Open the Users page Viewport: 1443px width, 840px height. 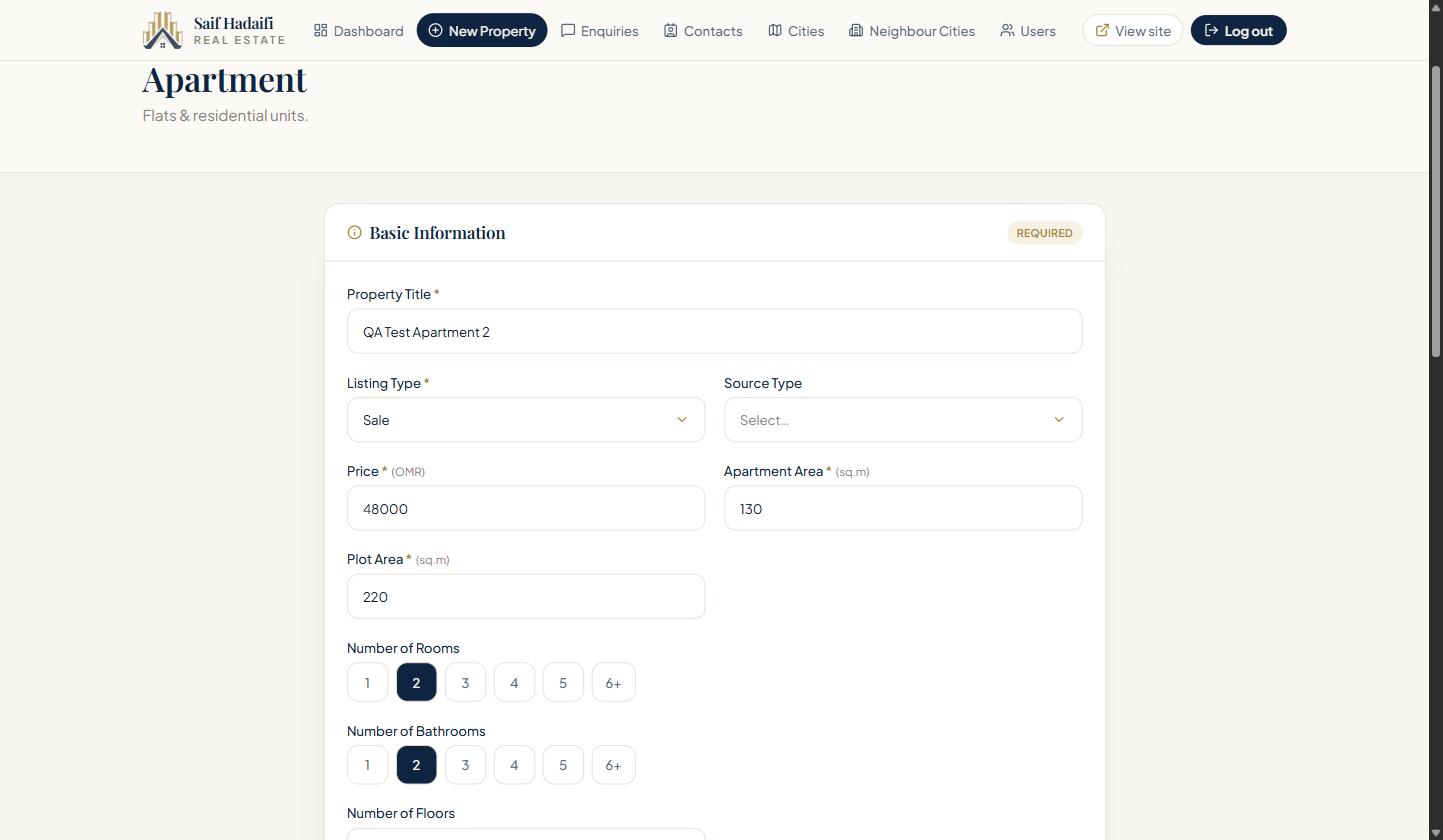point(1028,31)
